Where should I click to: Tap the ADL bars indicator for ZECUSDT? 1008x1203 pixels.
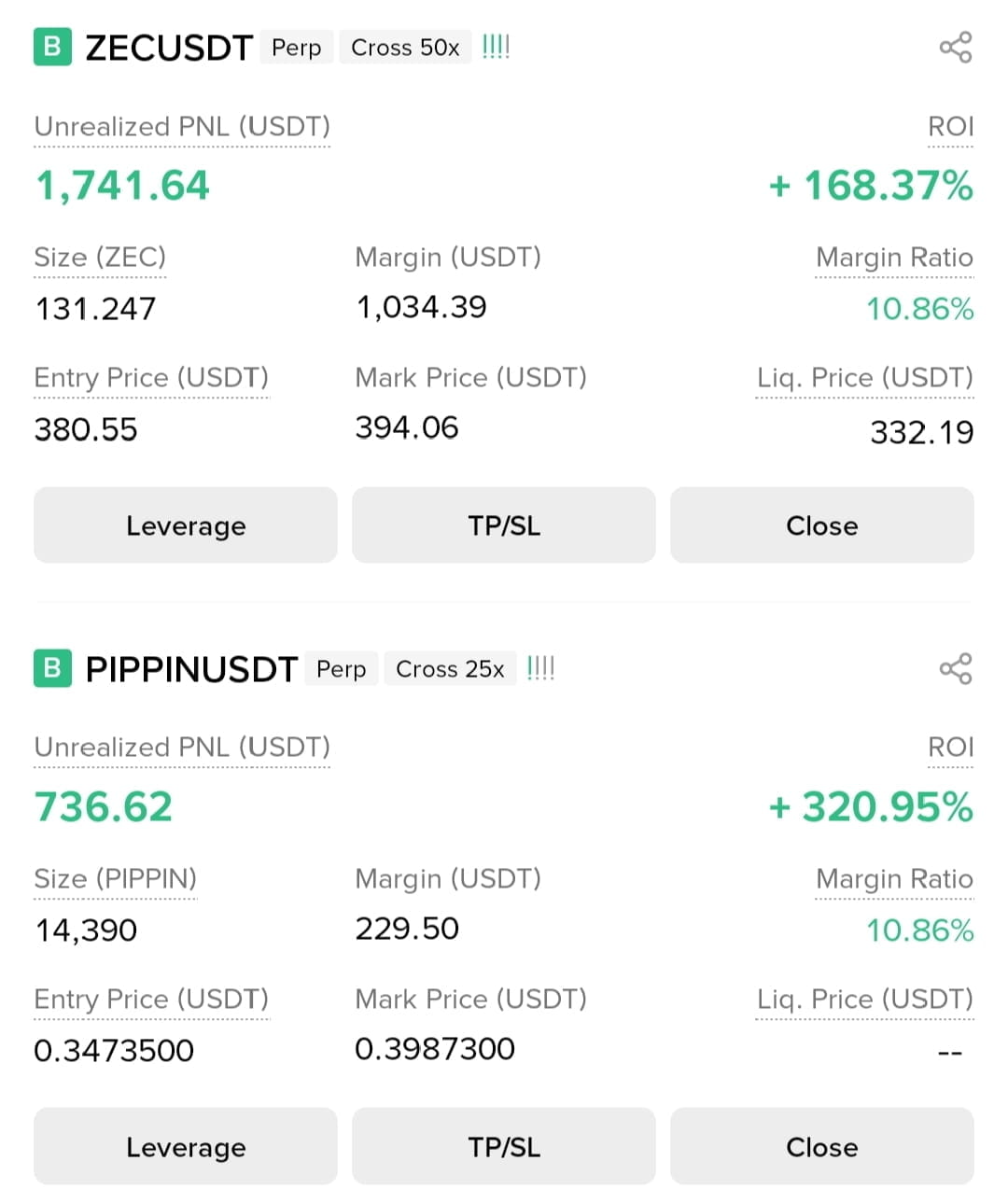(496, 47)
